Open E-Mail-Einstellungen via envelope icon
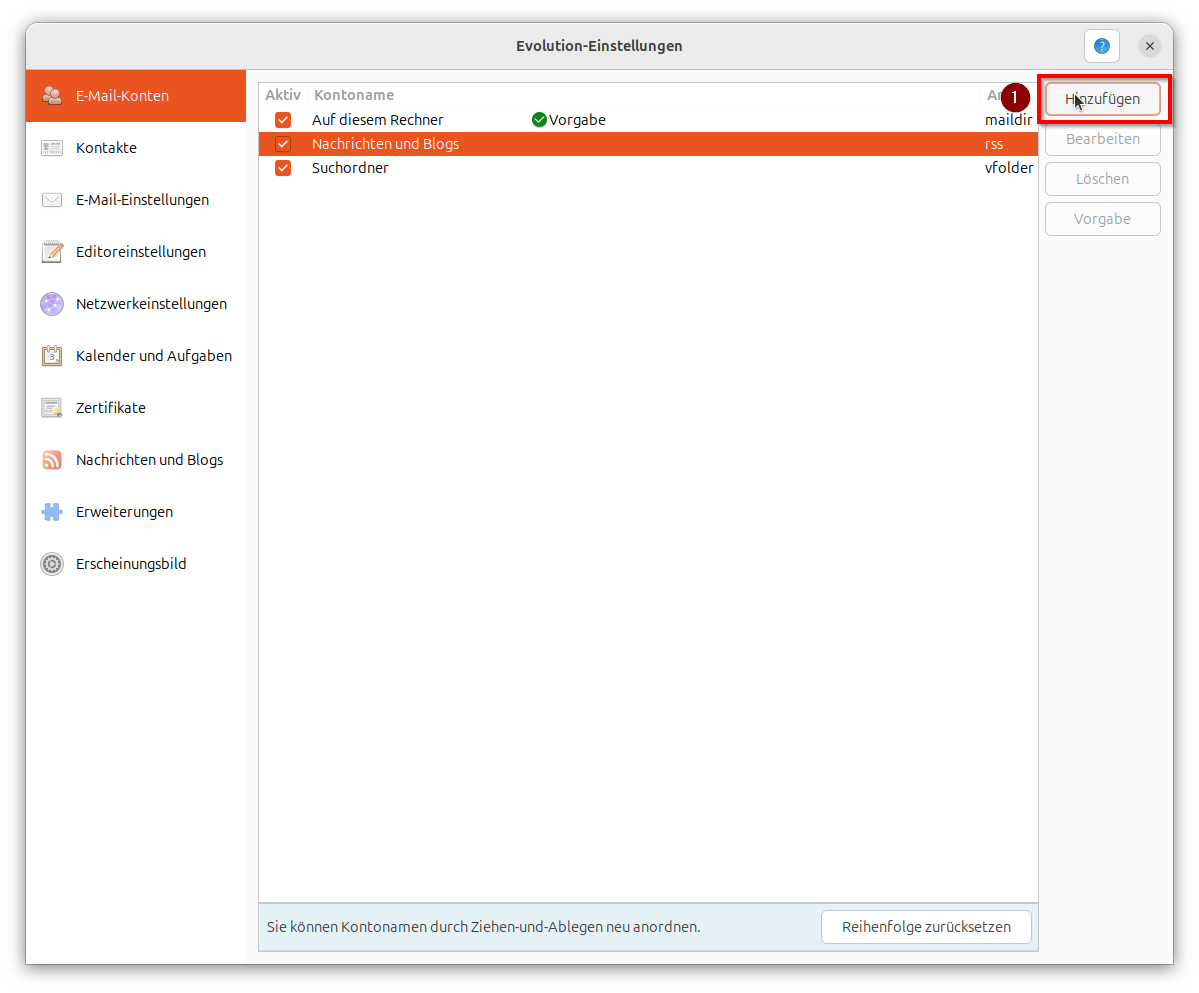Viewport: 1199px width, 993px height. (51, 199)
